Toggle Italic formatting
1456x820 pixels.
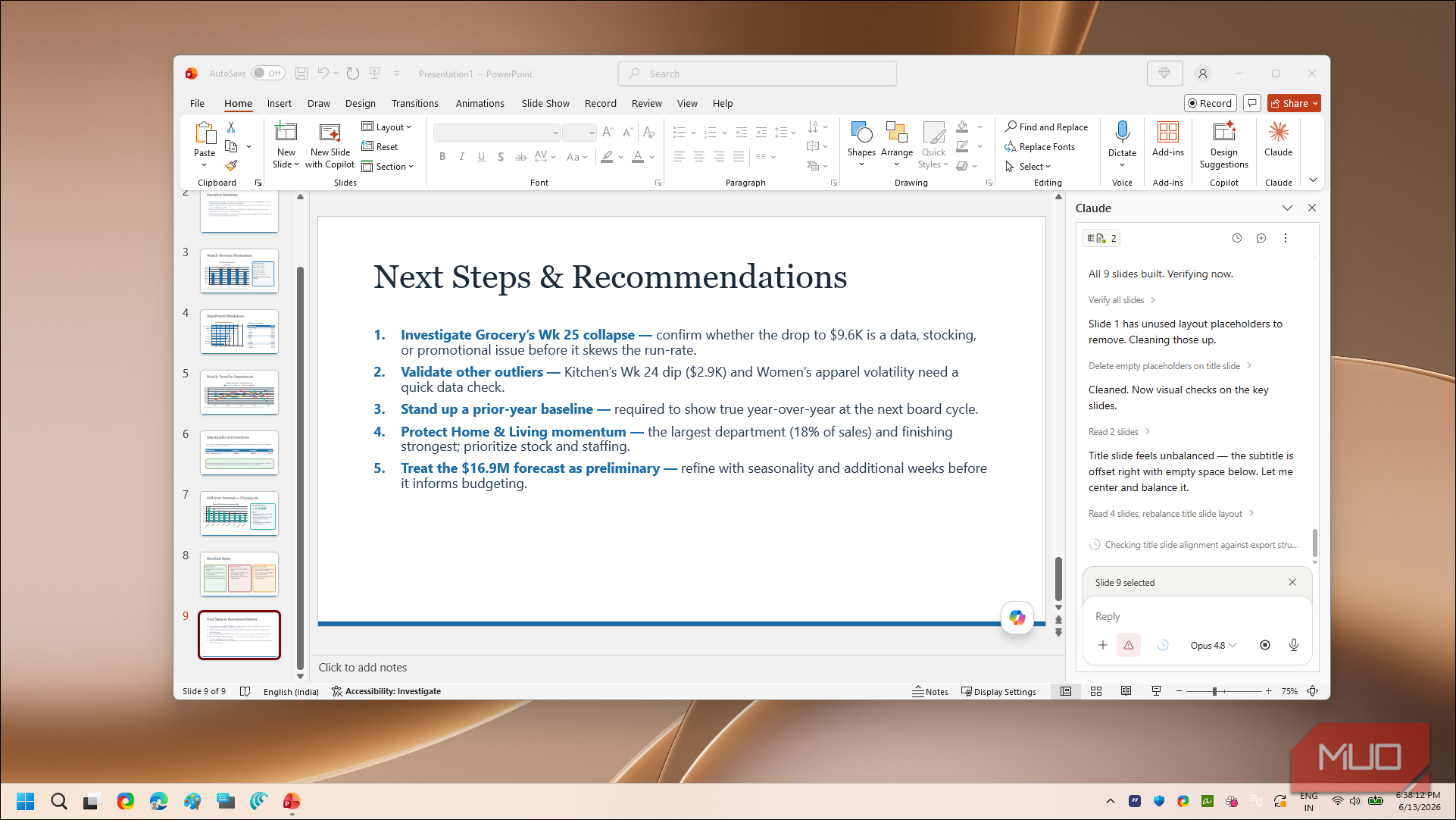(461, 157)
